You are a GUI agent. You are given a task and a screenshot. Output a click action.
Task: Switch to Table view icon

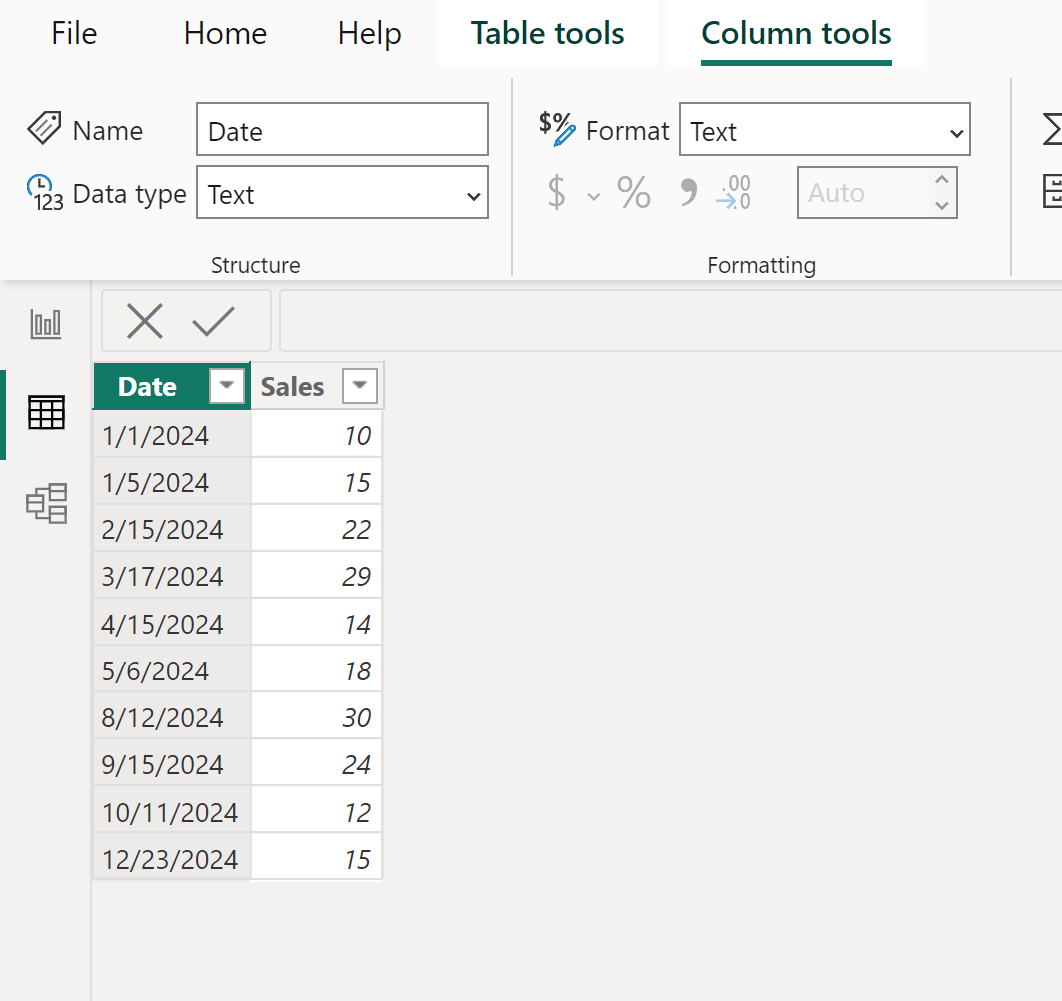coord(46,412)
